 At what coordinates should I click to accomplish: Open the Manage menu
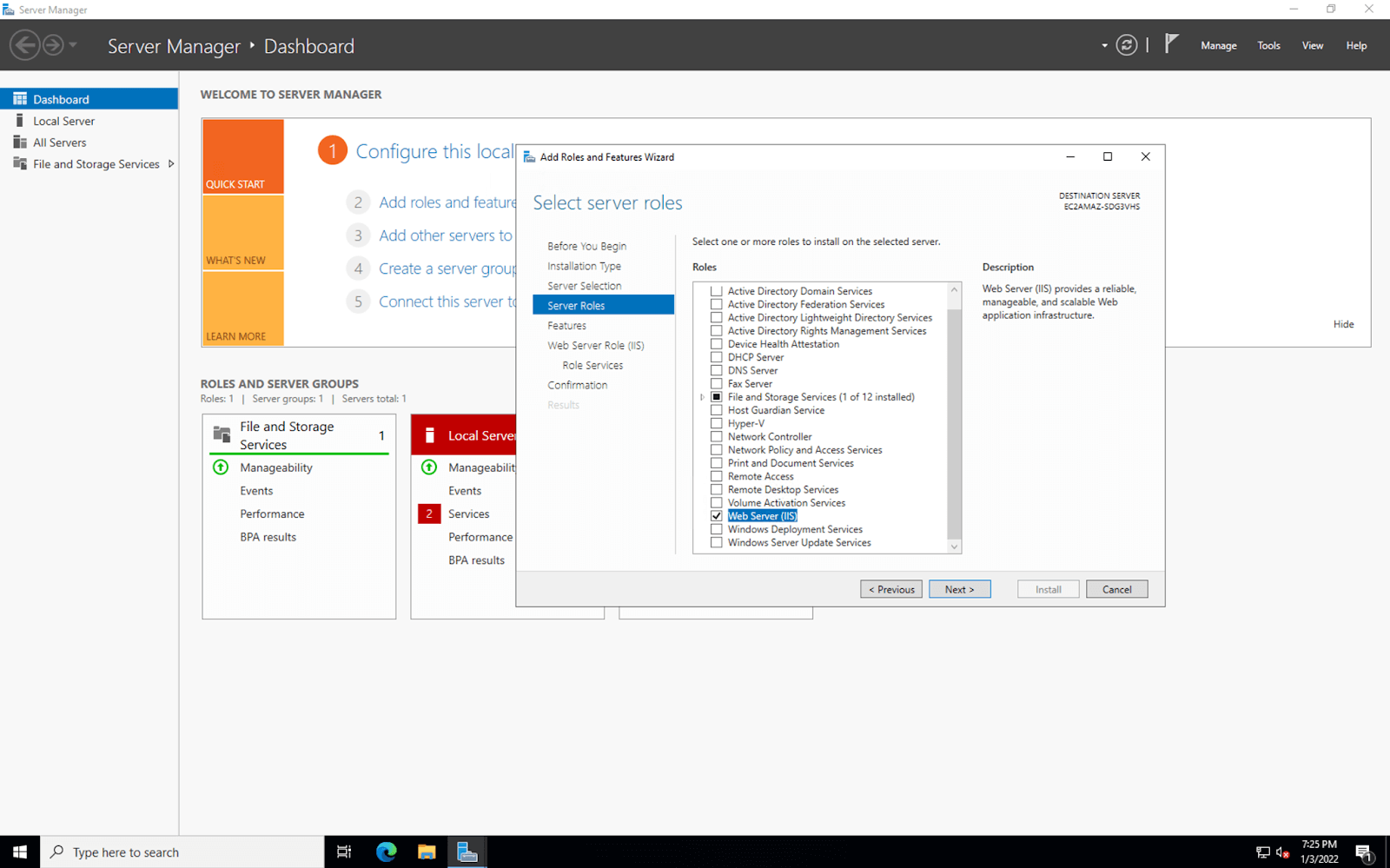pos(1218,46)
